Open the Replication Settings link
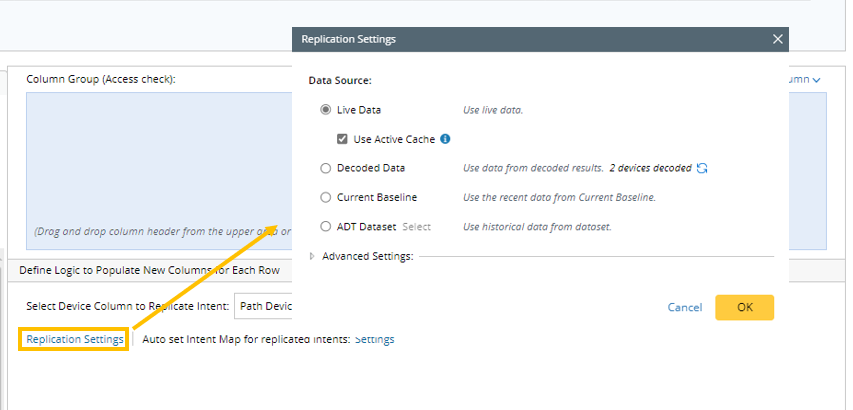The height and width of the screenshot is (410, 853). point(75,339)
